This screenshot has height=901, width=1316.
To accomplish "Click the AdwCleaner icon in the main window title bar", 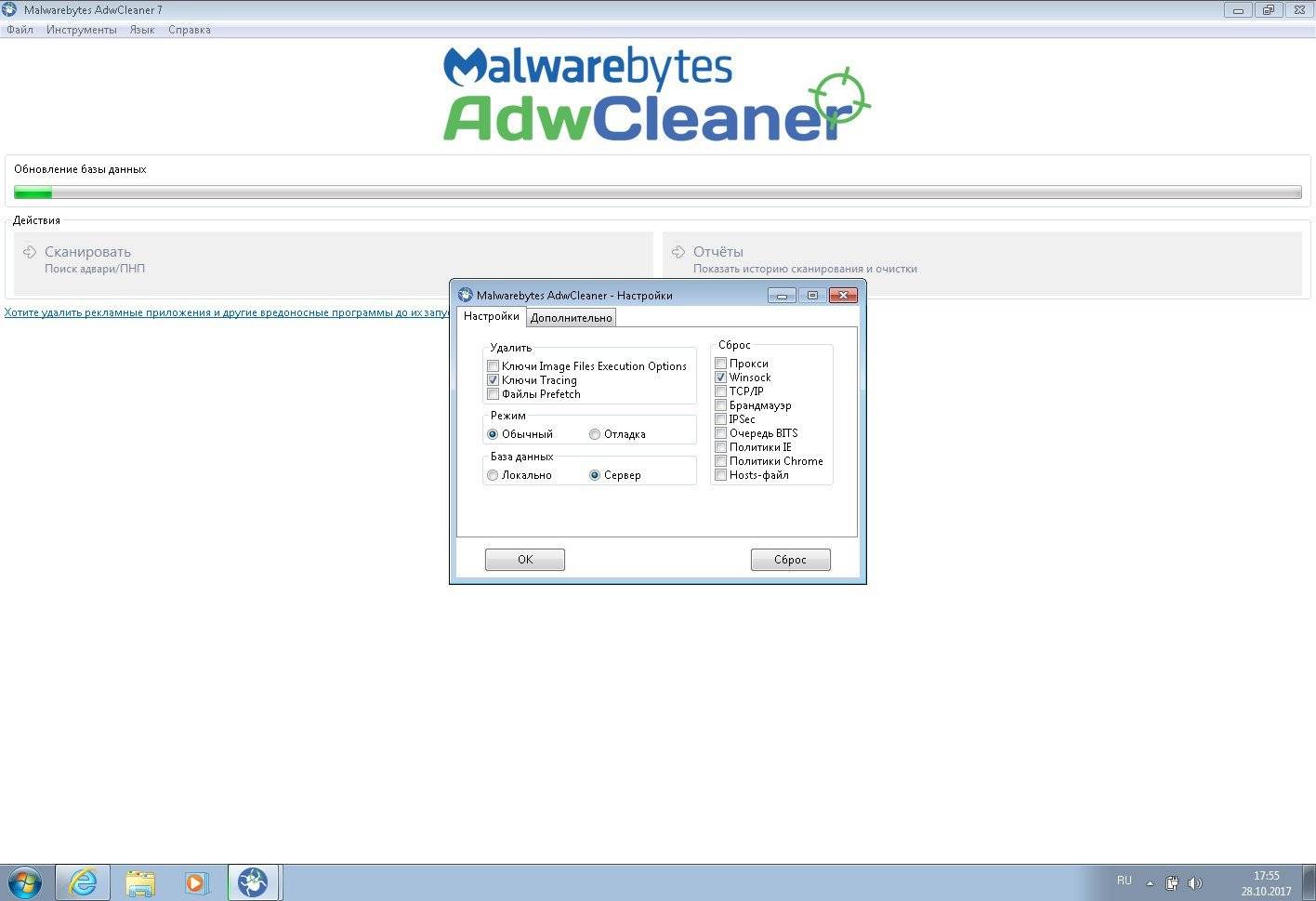I will click(10, 10).
